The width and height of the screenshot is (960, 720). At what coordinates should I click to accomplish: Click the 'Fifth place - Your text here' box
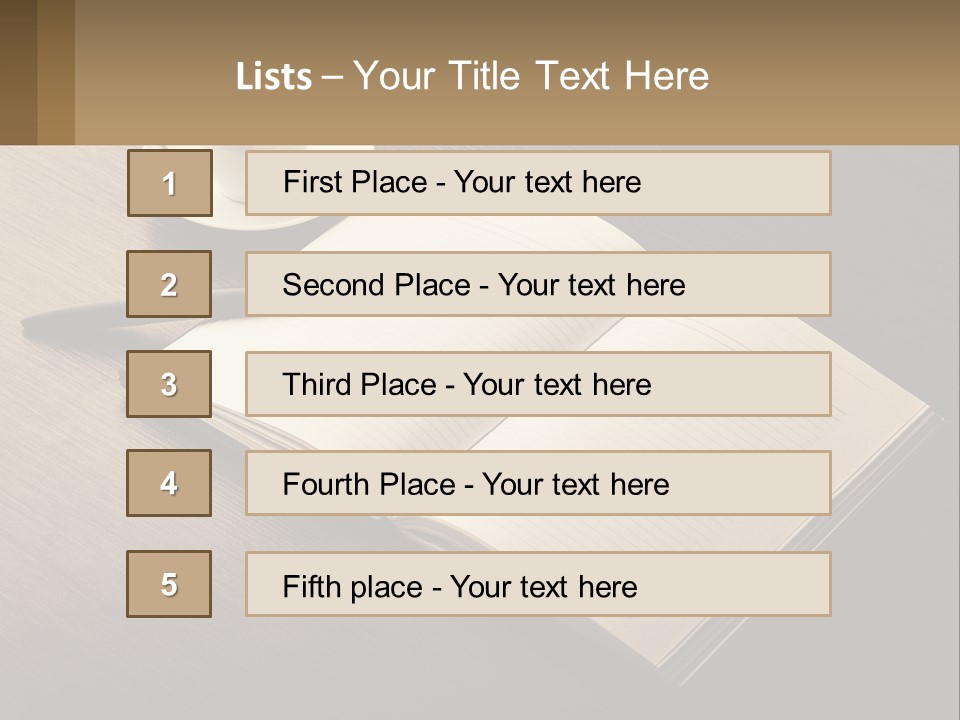(538, 585)
